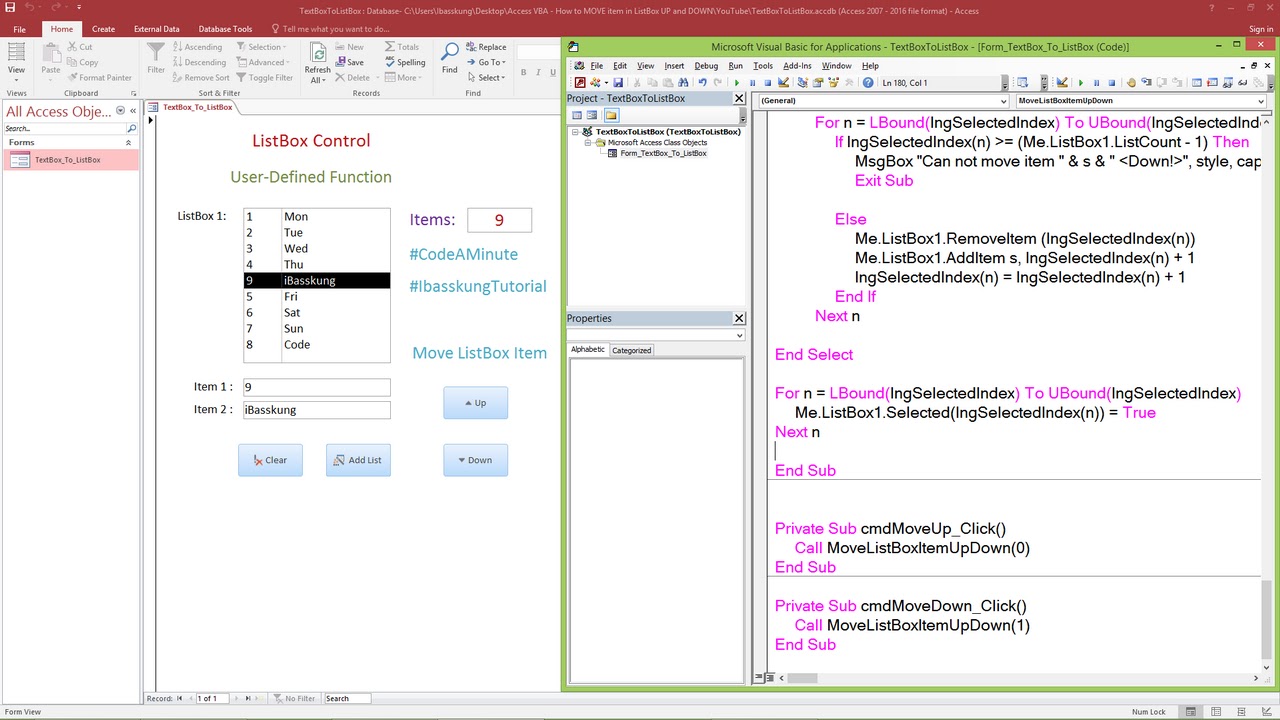This screenshot has height=720, width=1280.
Task: Click Undo in the VBA toolbar
Action: point(703,82)
